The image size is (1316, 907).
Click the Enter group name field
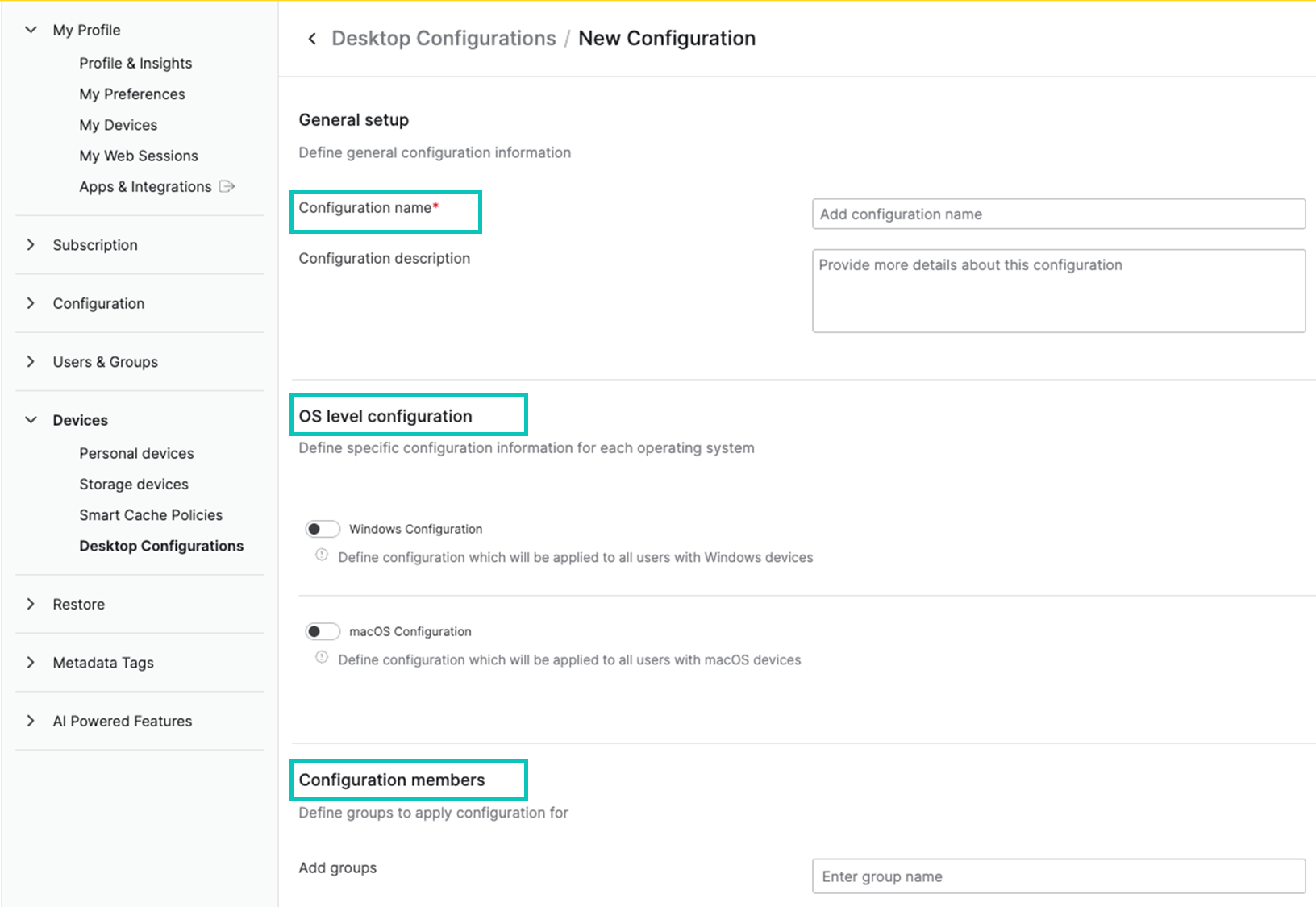coord(1058,876)
